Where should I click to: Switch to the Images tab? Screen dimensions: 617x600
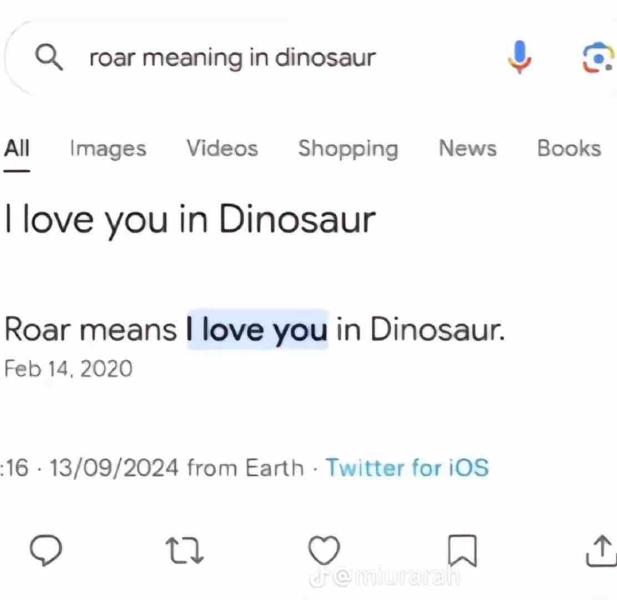[108, 149]
